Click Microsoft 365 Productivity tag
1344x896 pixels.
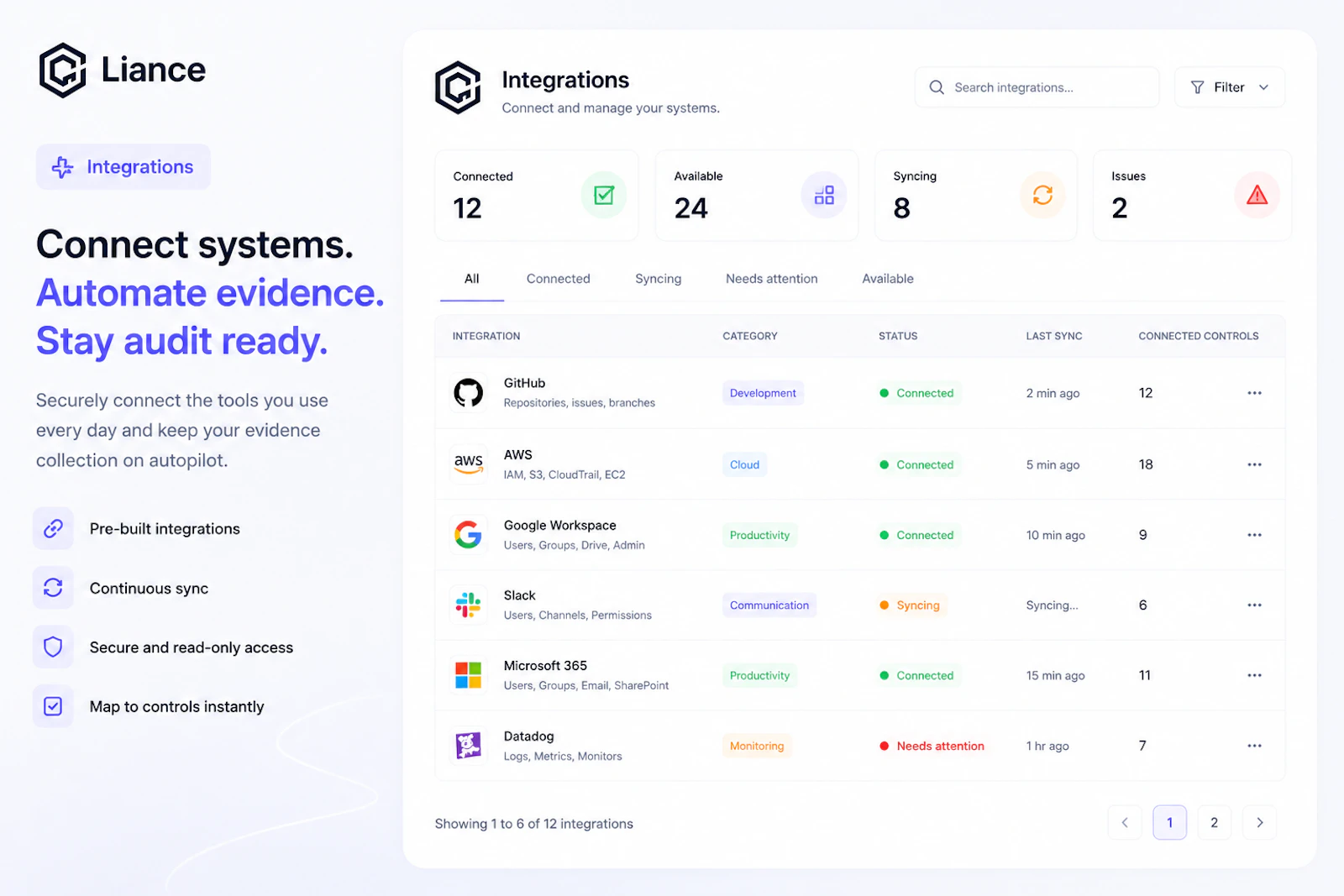coord(759,675)
